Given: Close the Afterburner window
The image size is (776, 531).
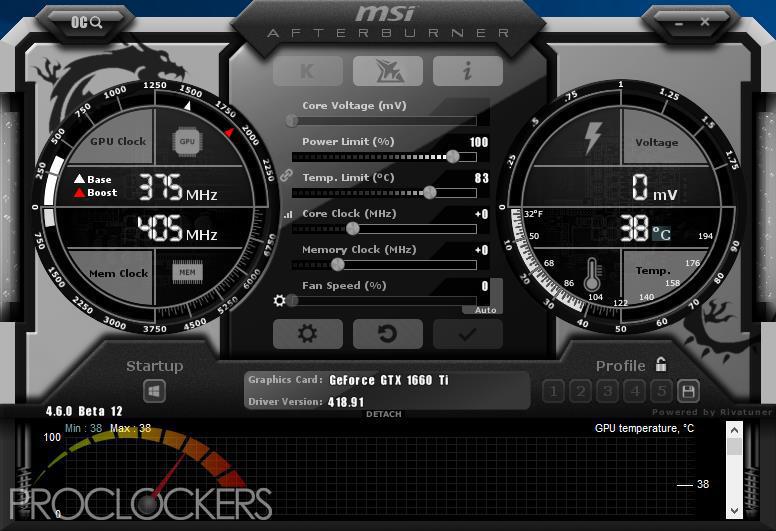Looking at the screenshot, I should pos(705,22).
